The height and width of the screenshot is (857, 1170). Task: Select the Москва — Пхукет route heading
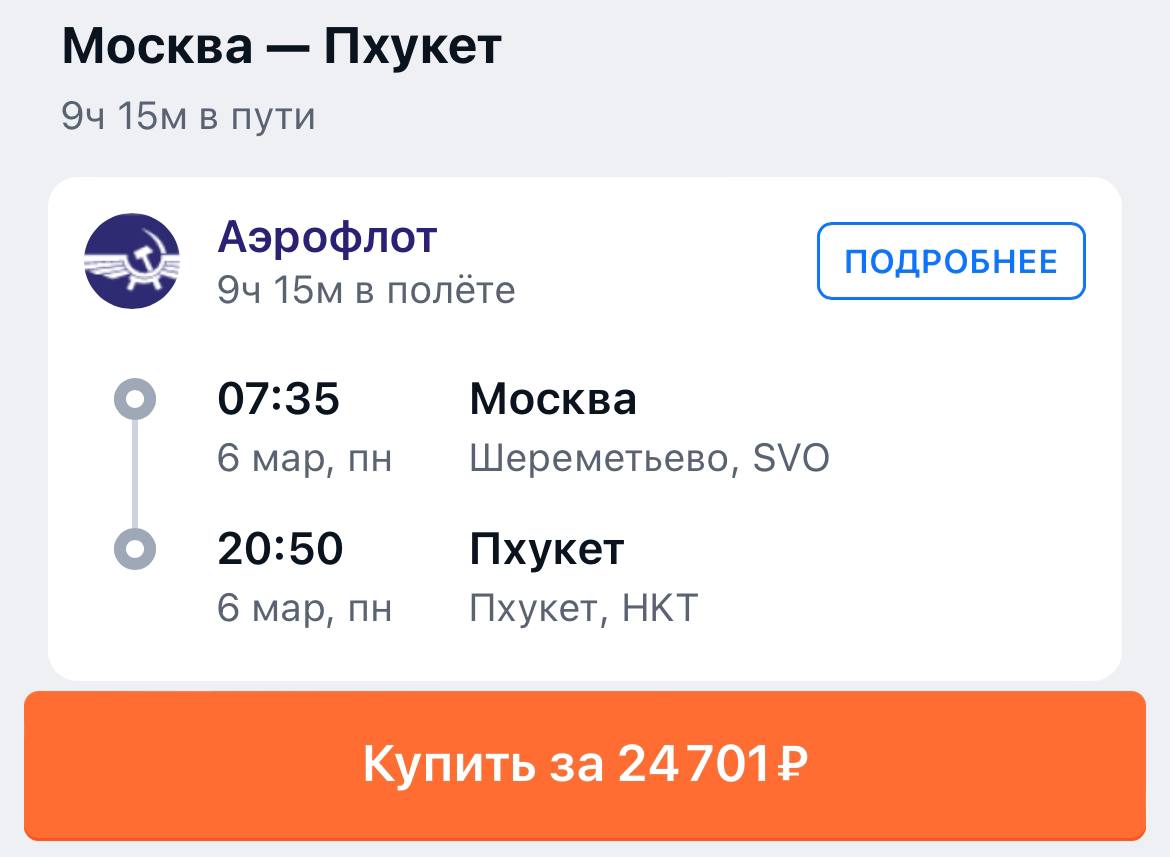pyautogui.click(x=281, y=48)
